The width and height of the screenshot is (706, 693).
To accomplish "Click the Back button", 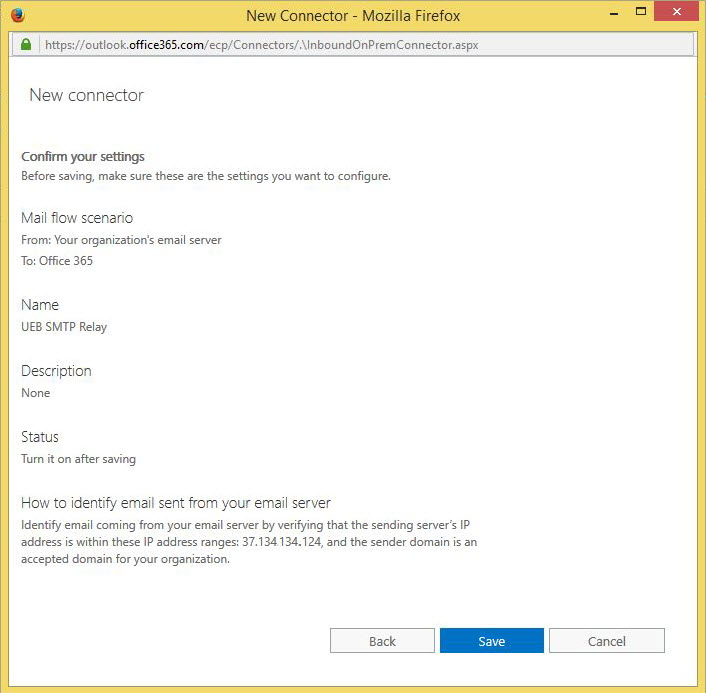I will click(x=382, y=640).
